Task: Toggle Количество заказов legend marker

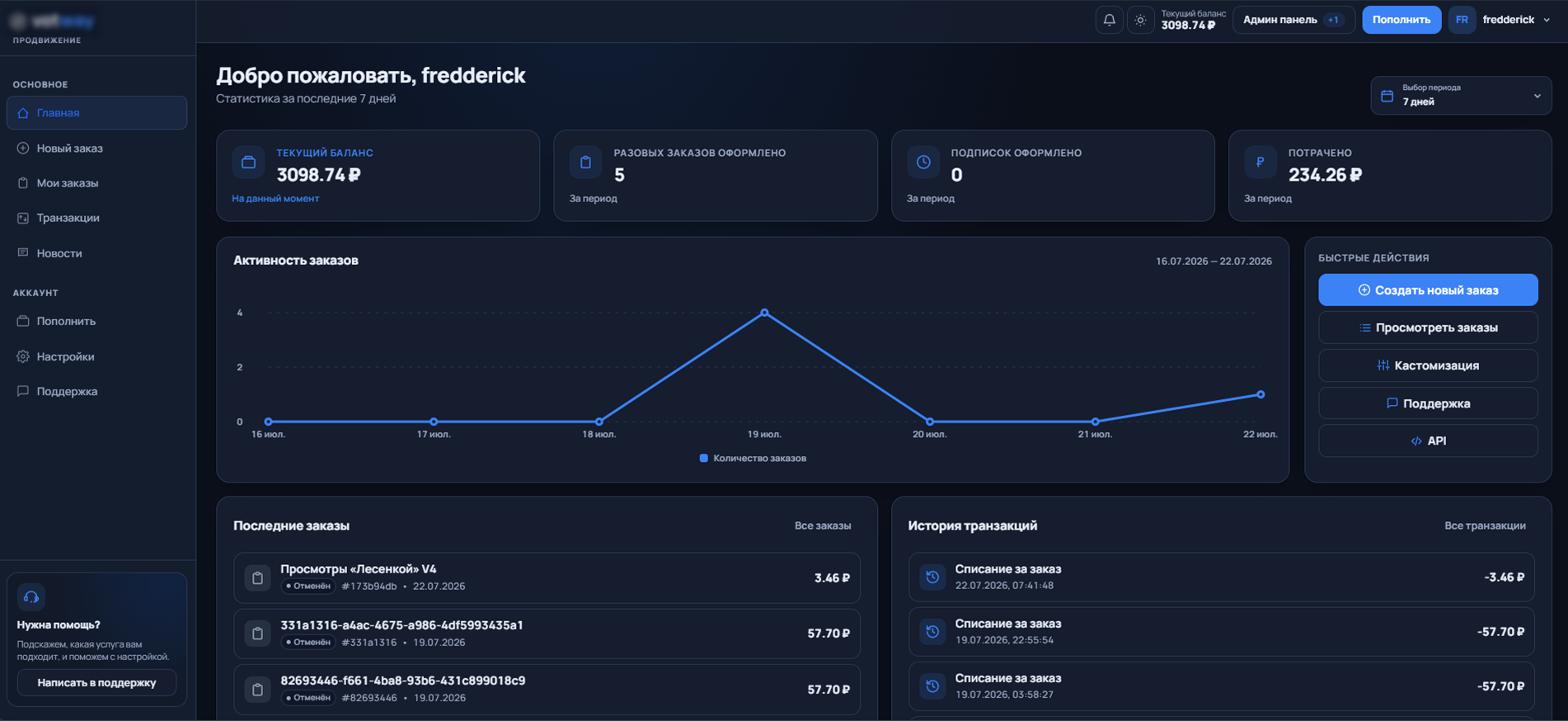Action: pyautogui.click(x=704, y=458)
